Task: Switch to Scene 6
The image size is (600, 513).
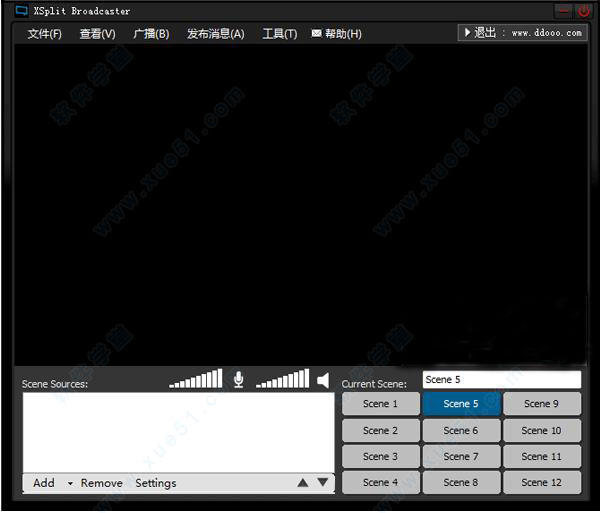Action: pyautogui.click(x=461, y=431)
